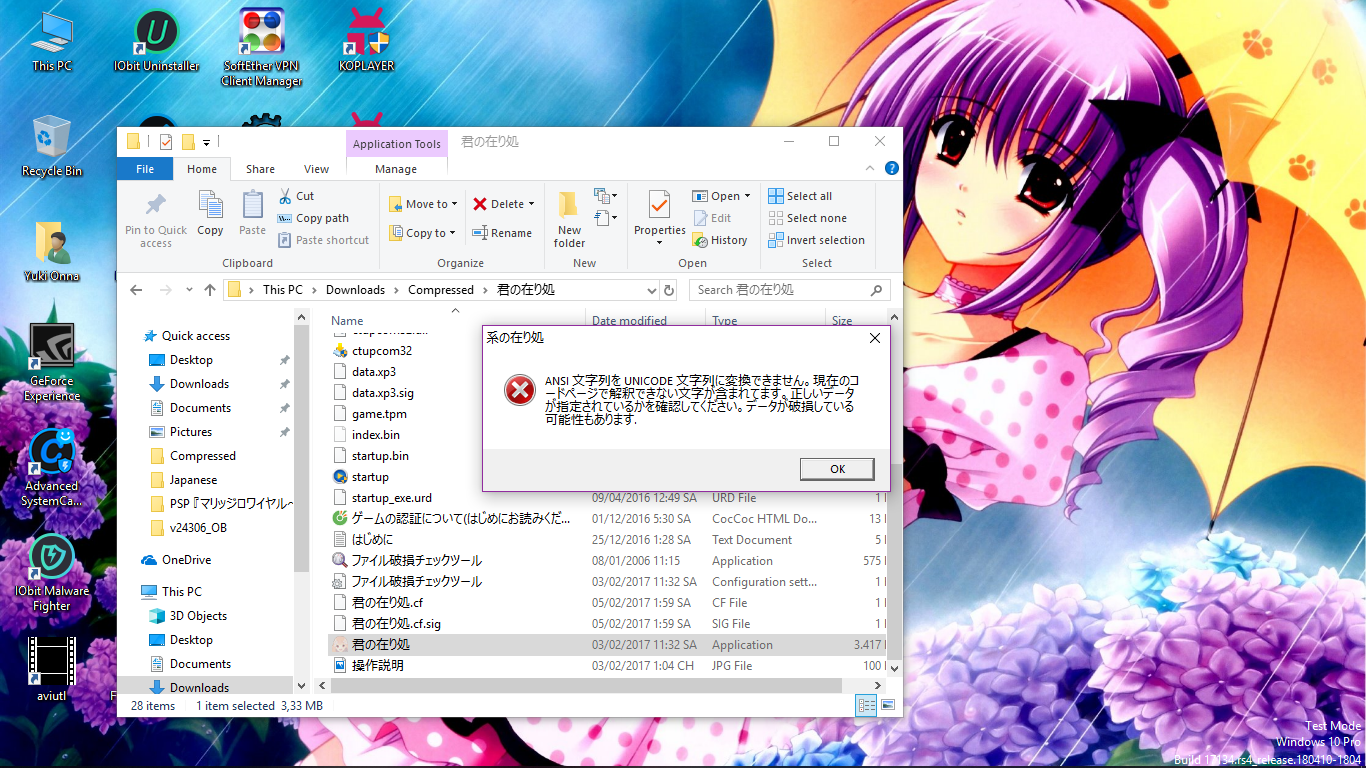The image size is (1366, 768).
Task: Click Invert selection in ribbon
Action: point(817,240)
